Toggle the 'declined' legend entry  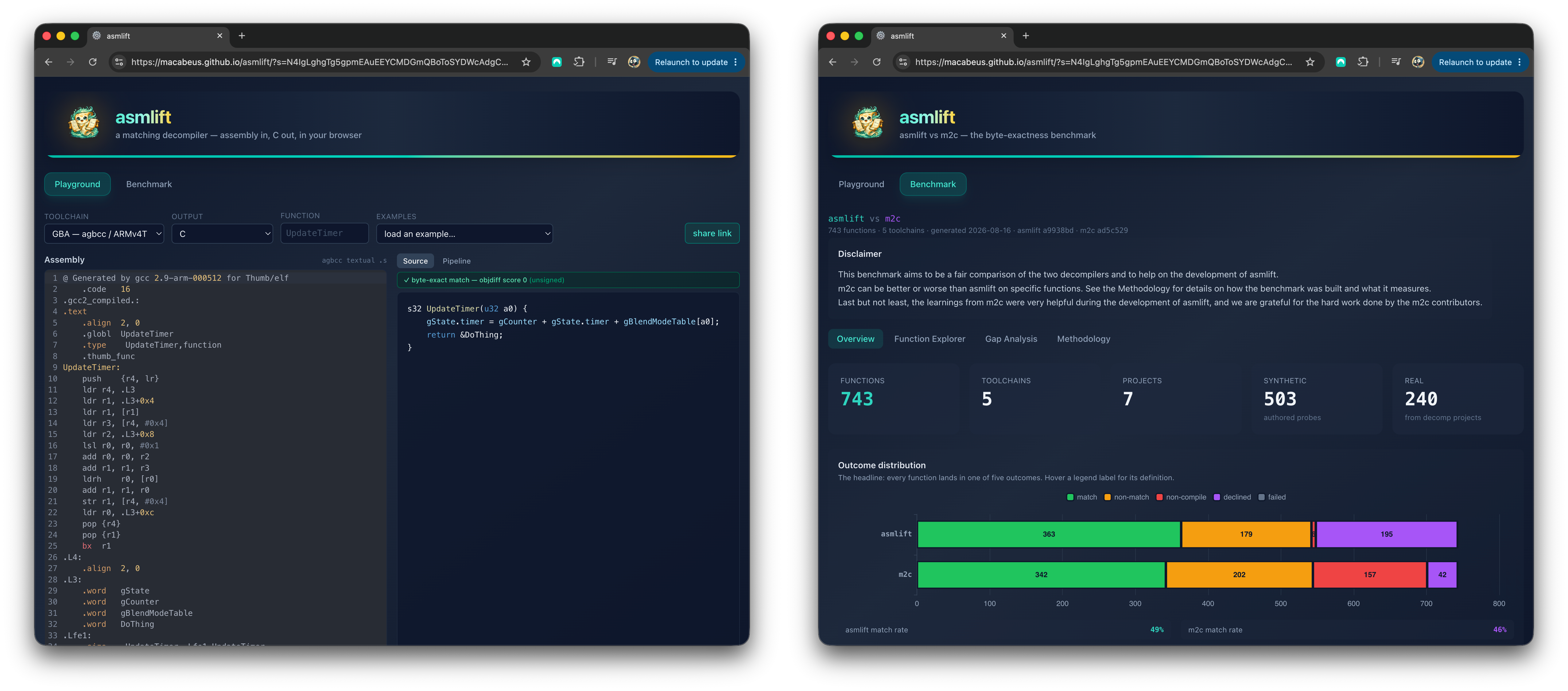tap(1232, 497)
